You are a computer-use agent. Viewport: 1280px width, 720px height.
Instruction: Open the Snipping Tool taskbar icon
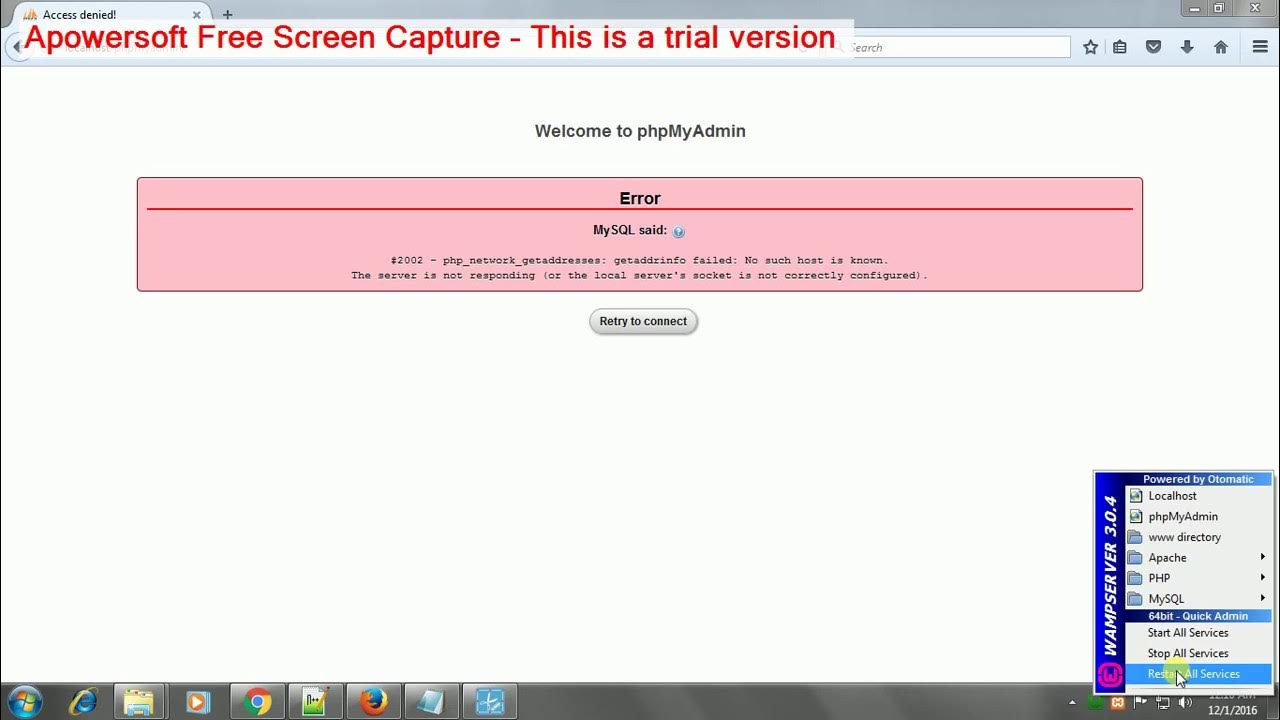[490, 702]
